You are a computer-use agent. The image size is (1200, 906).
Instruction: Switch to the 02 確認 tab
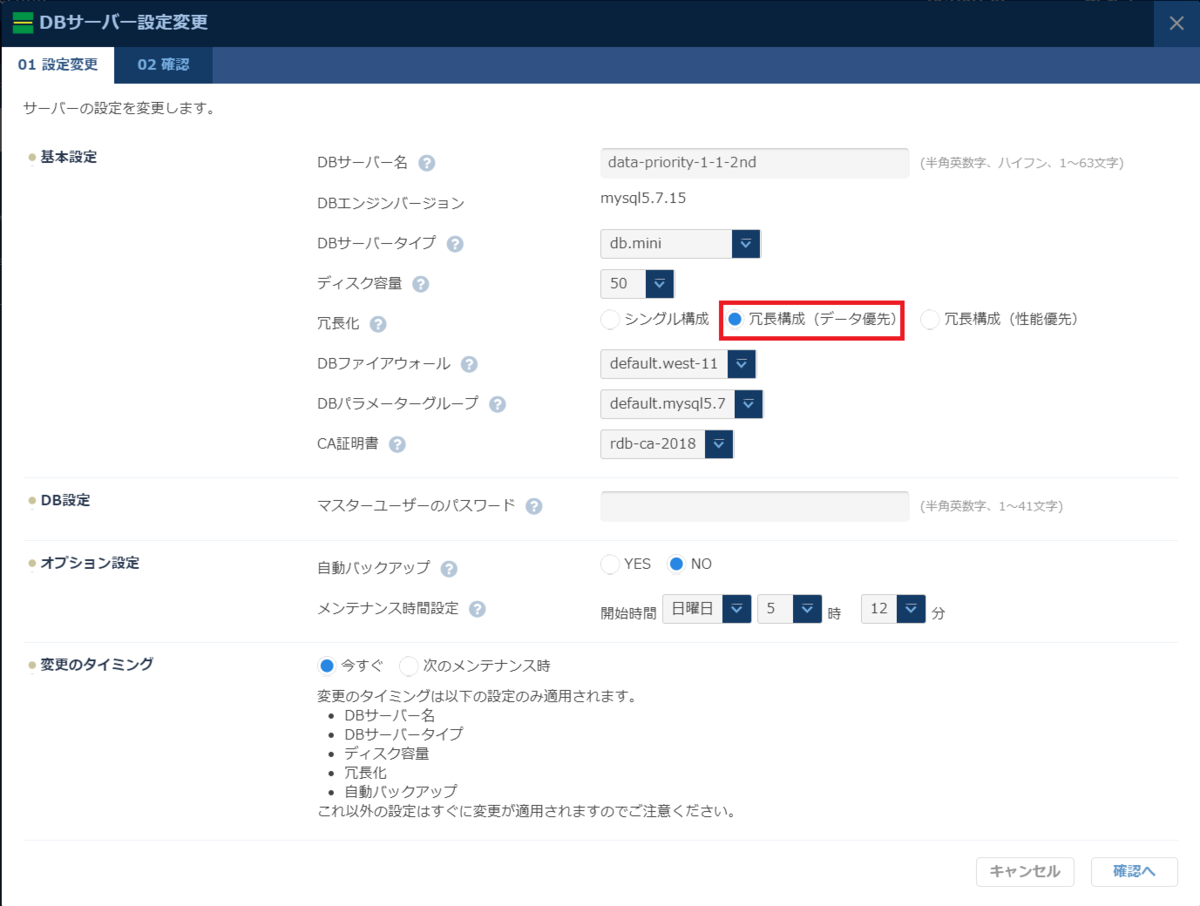(x=163, y=66)
